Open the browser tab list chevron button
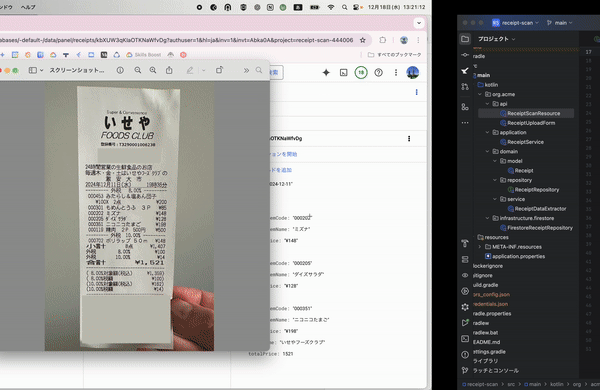 click(x=419, y=23)
